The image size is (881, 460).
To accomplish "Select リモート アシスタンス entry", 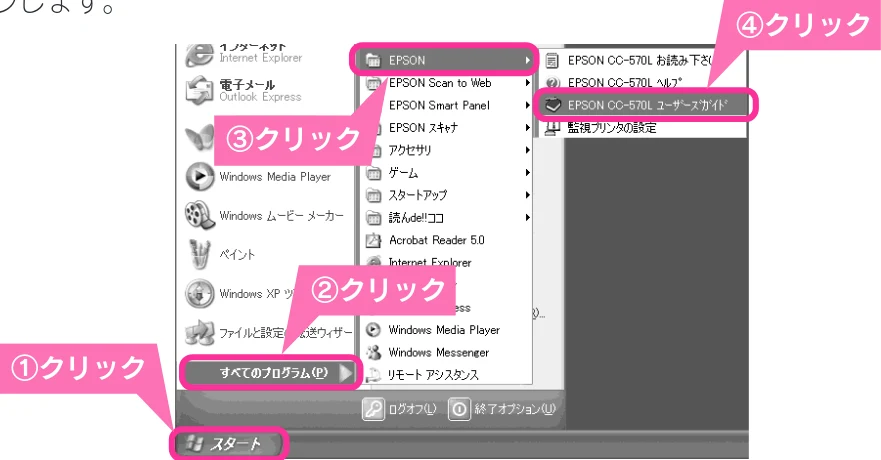I will (448, 375).
